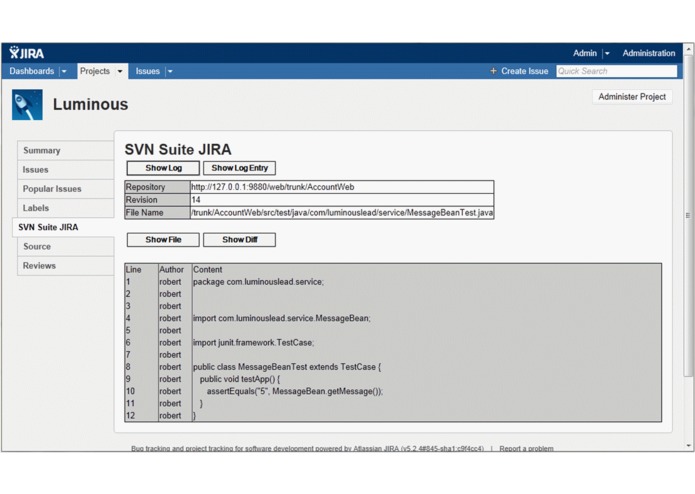Click the JIRA logo
The height and width of the screenshot is (494, 695).
[x=27, y=53]
